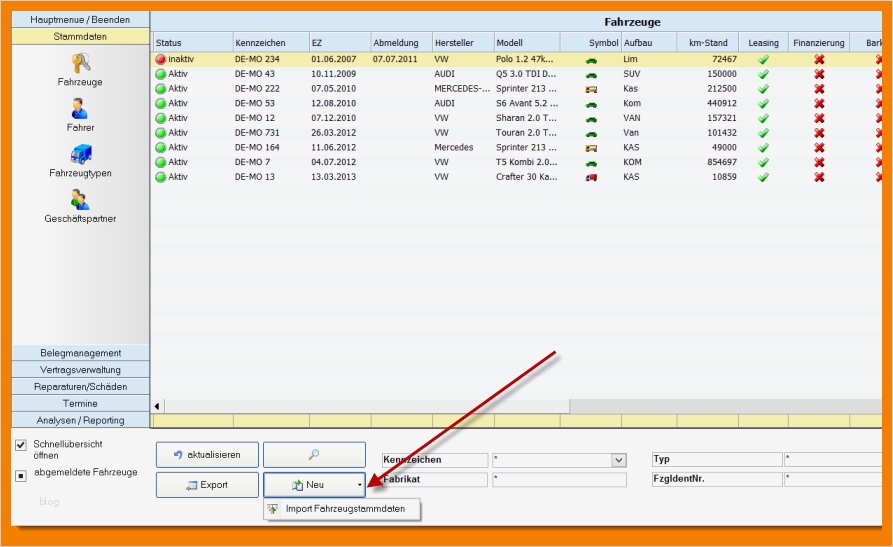The height and width of the screenshot is (547, 893).
Task: Click the Export button
Action: coord(207,485)
